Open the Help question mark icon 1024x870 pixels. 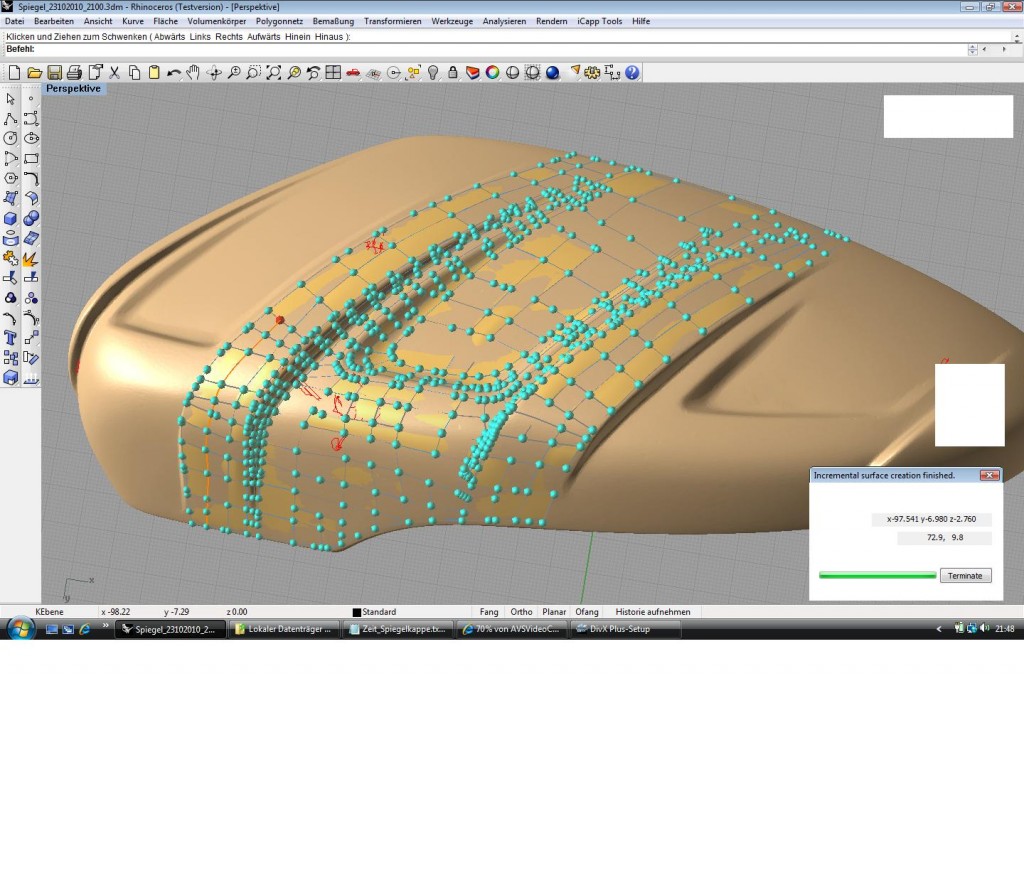(633, 73)
